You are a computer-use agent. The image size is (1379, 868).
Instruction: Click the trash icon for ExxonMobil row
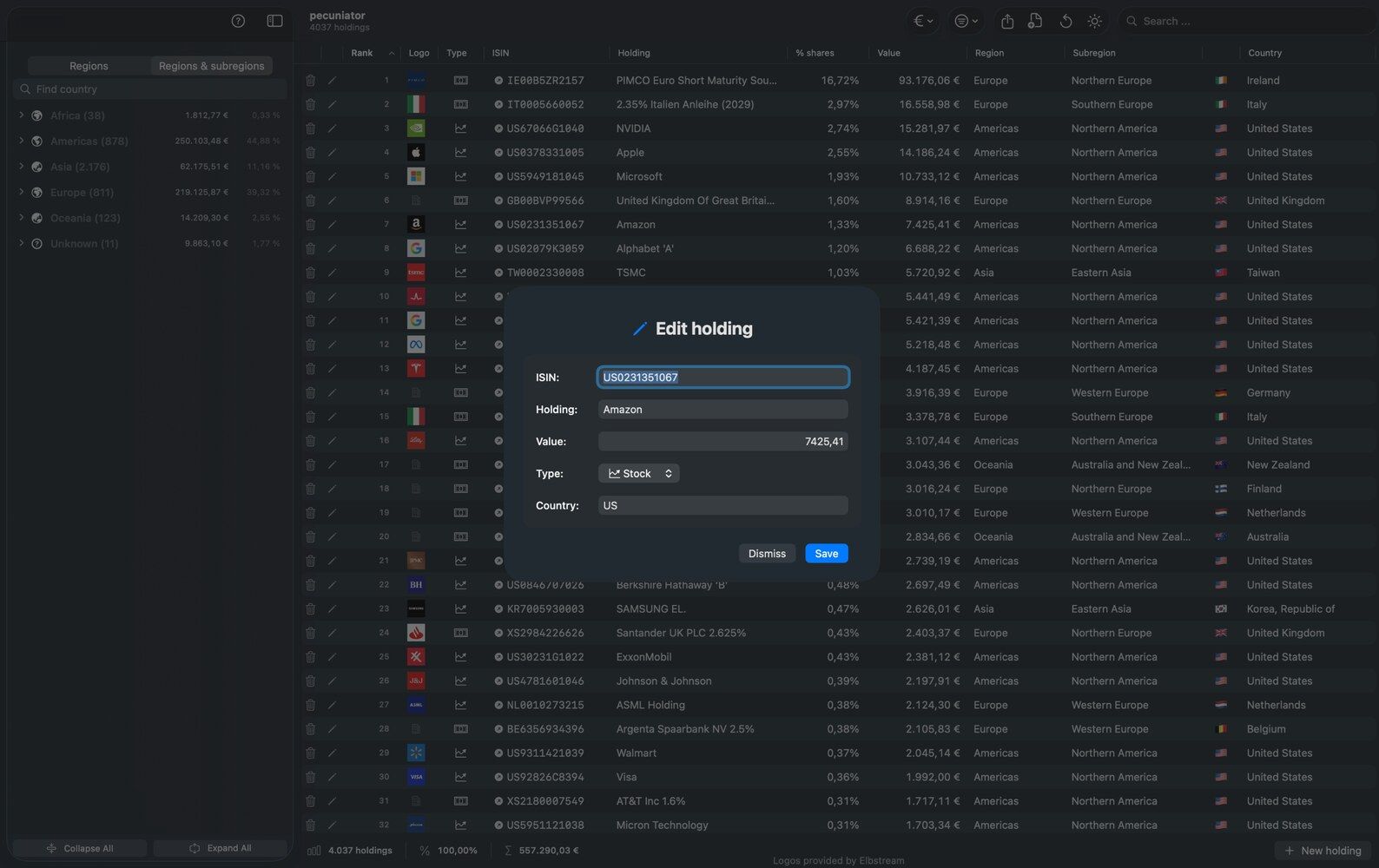click(x=310, y=657)
